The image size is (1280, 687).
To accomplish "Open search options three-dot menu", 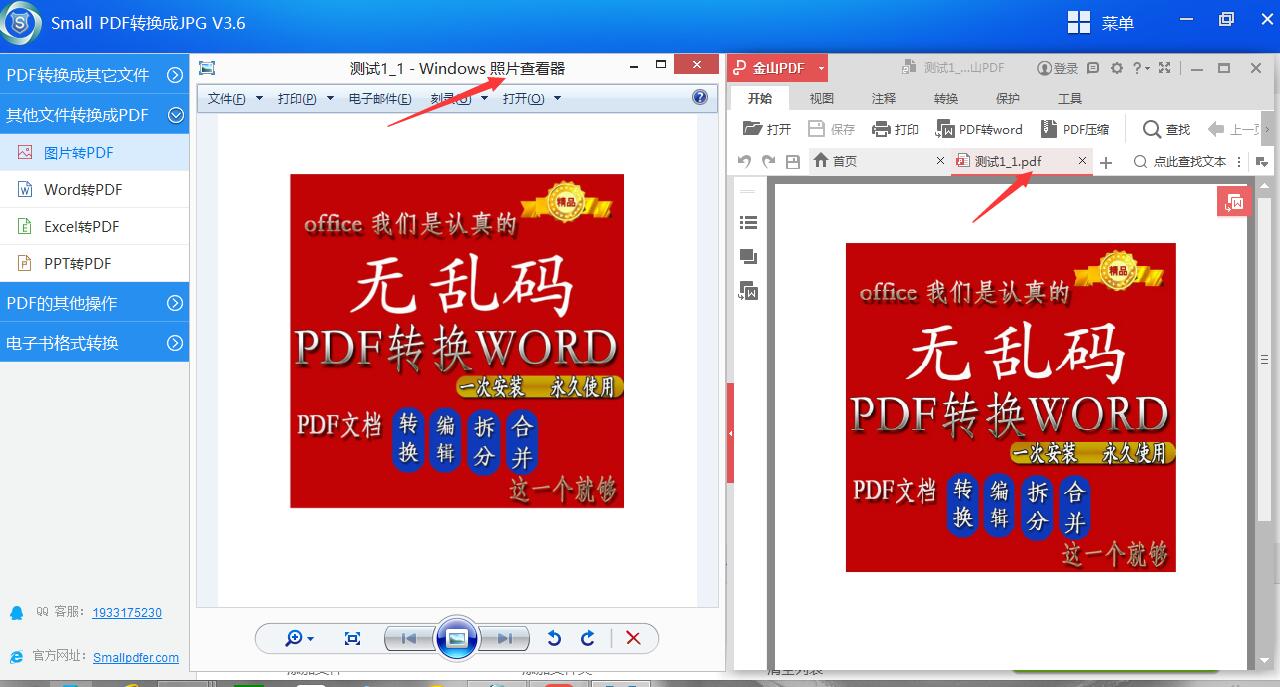I will (x=1239, y=161).
